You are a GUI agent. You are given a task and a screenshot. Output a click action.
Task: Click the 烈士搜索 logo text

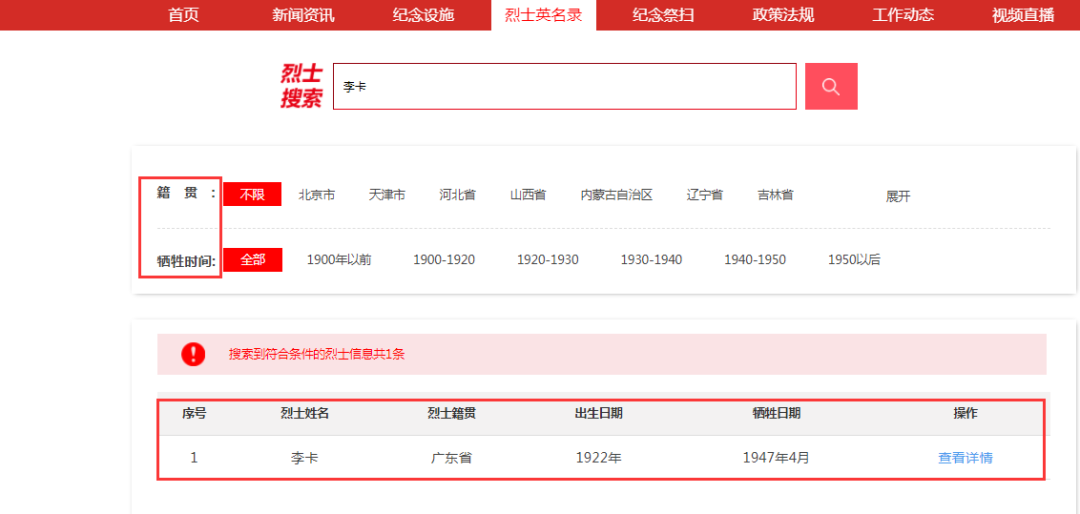tap(301, 87)
